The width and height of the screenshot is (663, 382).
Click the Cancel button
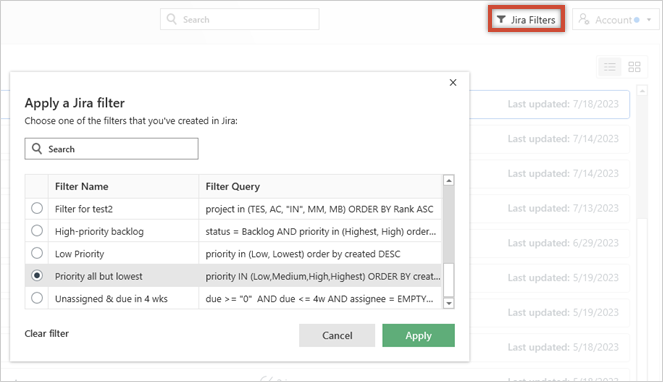pyautogui.click(x=337, y=335)
